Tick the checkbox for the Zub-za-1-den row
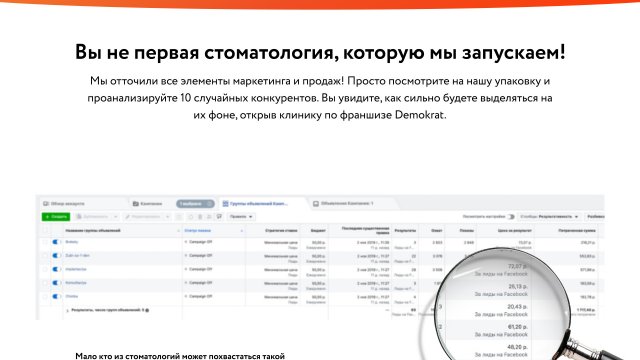Screen dimensions: 640x360 (45, 256)
